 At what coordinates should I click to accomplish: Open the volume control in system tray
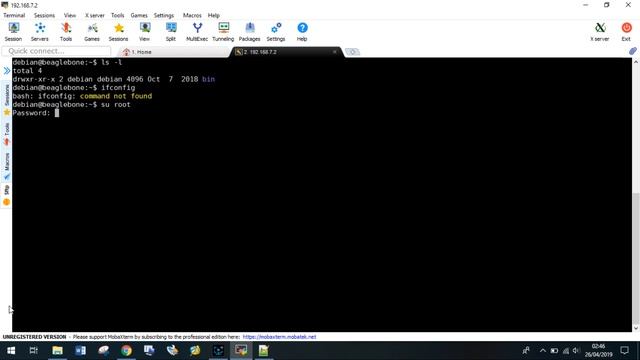pyautogui.click(x=576, y=351)
